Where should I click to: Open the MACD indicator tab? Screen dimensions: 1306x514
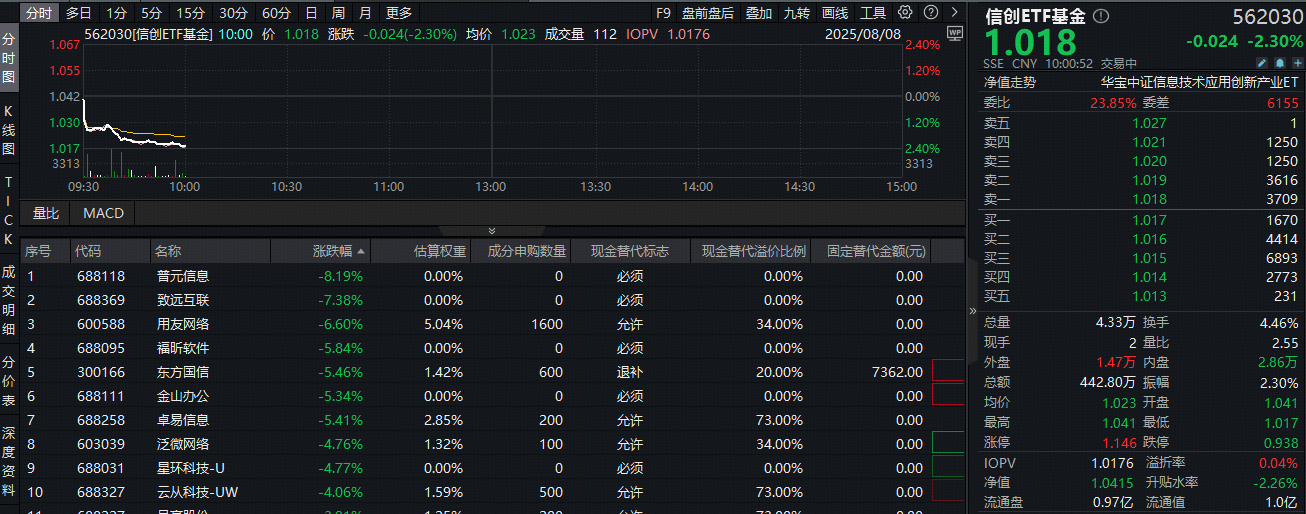click(x=103, y=213)
